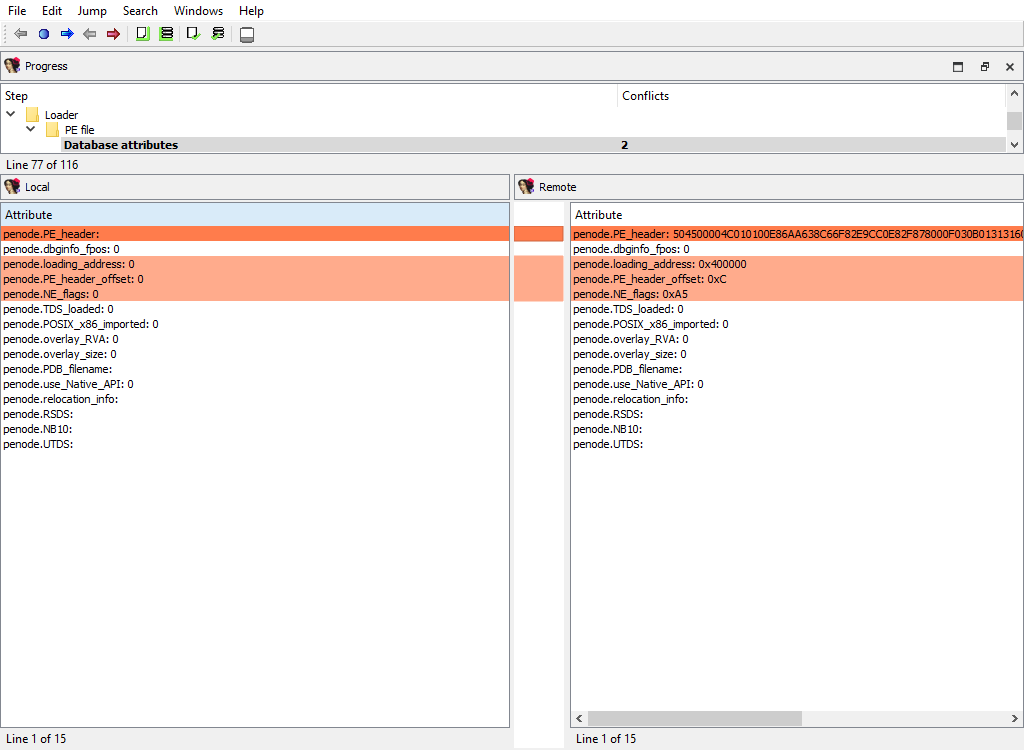1024x750 pixels.
Task: Click the Attribute header in Local pane
Action: (x=29, y=215)
